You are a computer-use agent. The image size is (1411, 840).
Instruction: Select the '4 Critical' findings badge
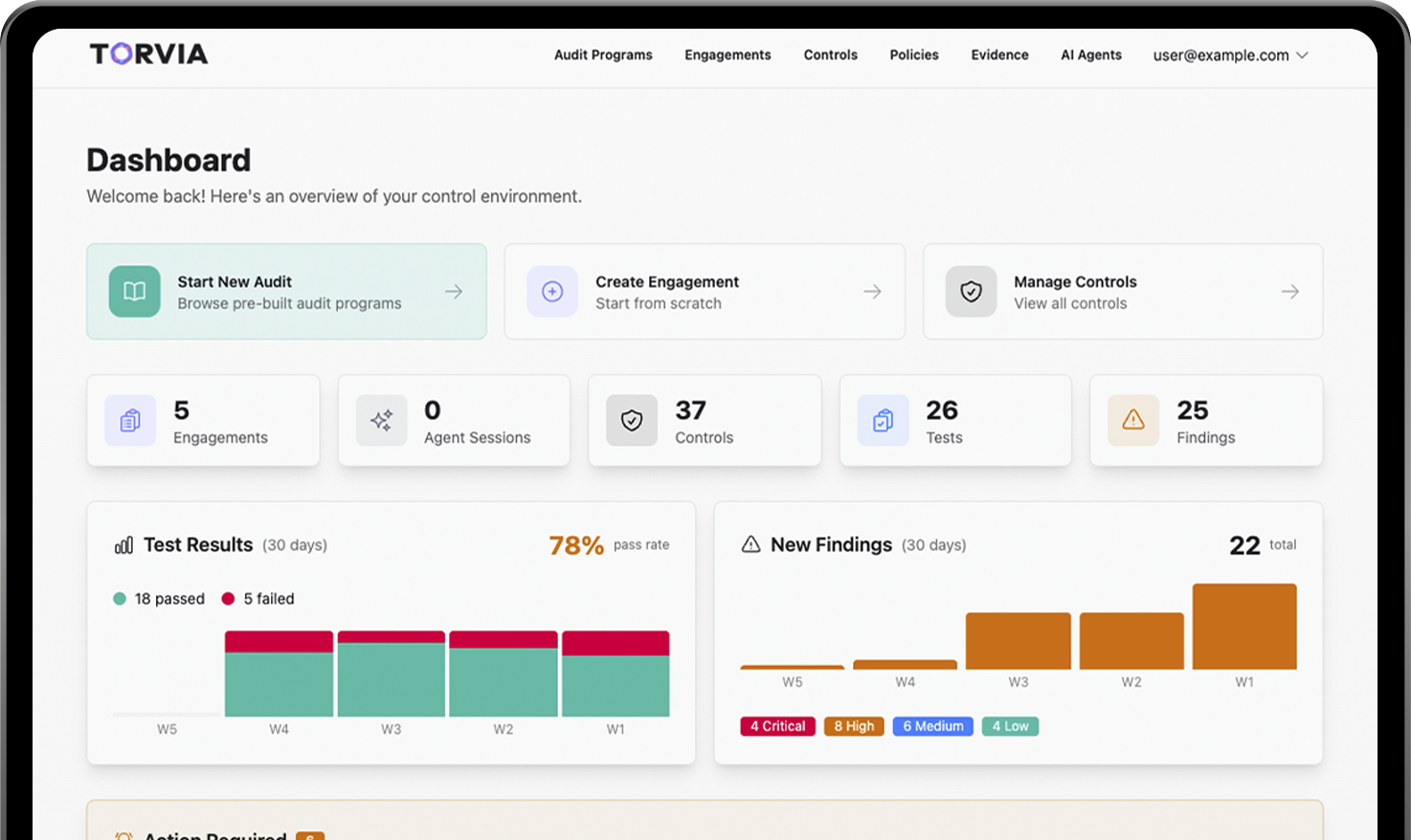[x=777, y=726]
